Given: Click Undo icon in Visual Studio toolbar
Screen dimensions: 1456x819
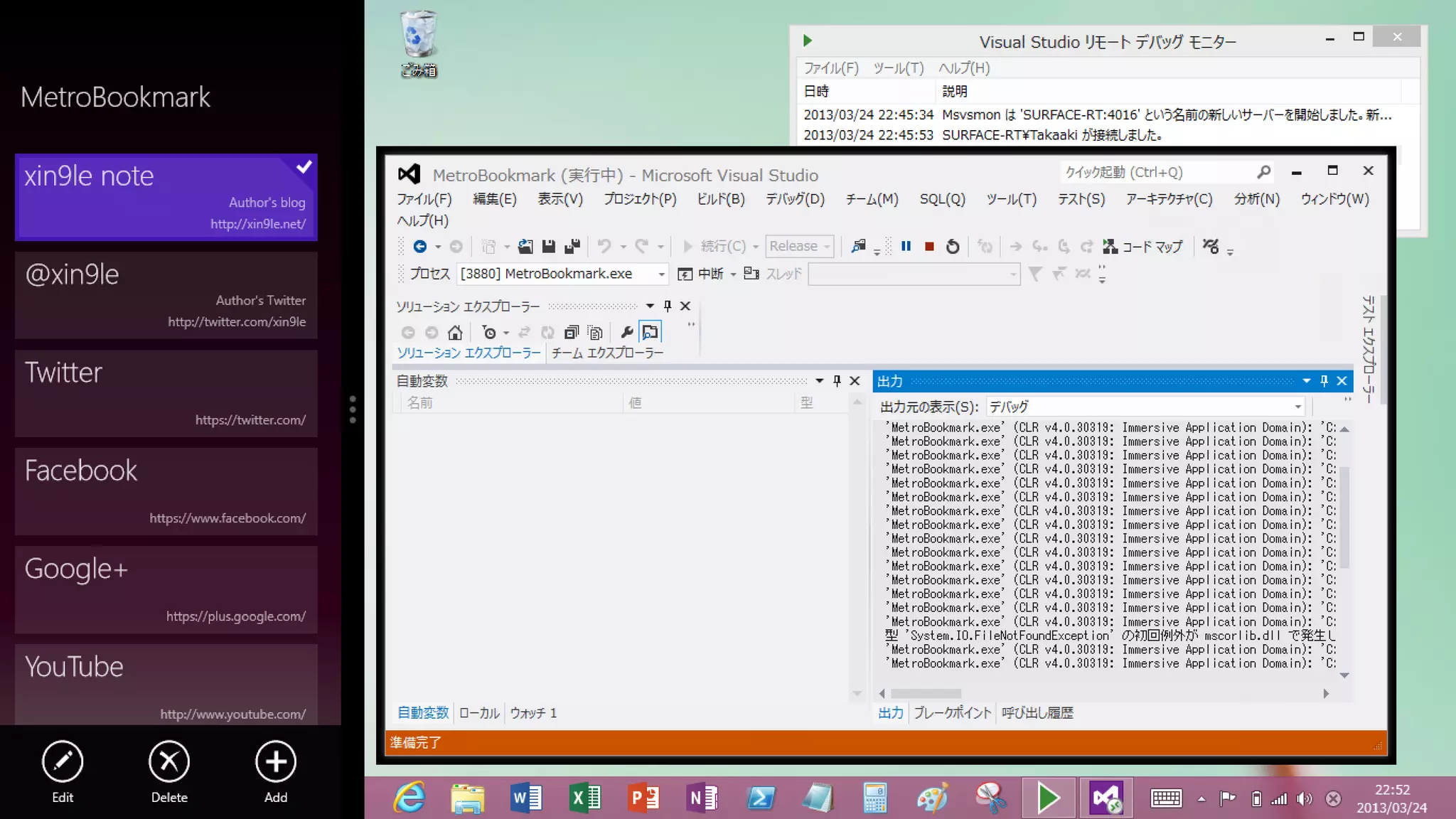Looking at the screenshot, I should (x=604, y=247).
